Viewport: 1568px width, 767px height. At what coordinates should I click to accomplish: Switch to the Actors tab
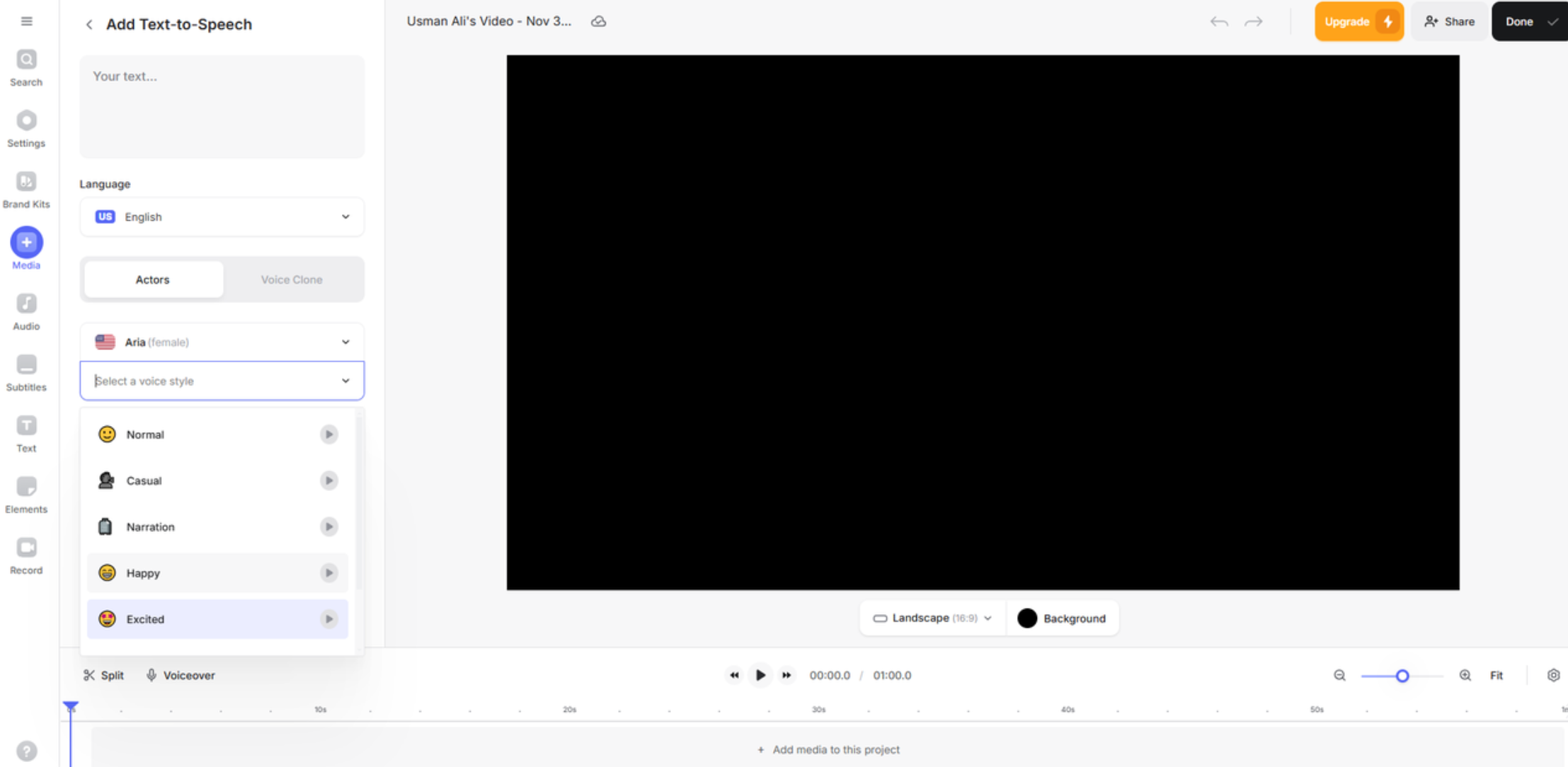[152, 279]
